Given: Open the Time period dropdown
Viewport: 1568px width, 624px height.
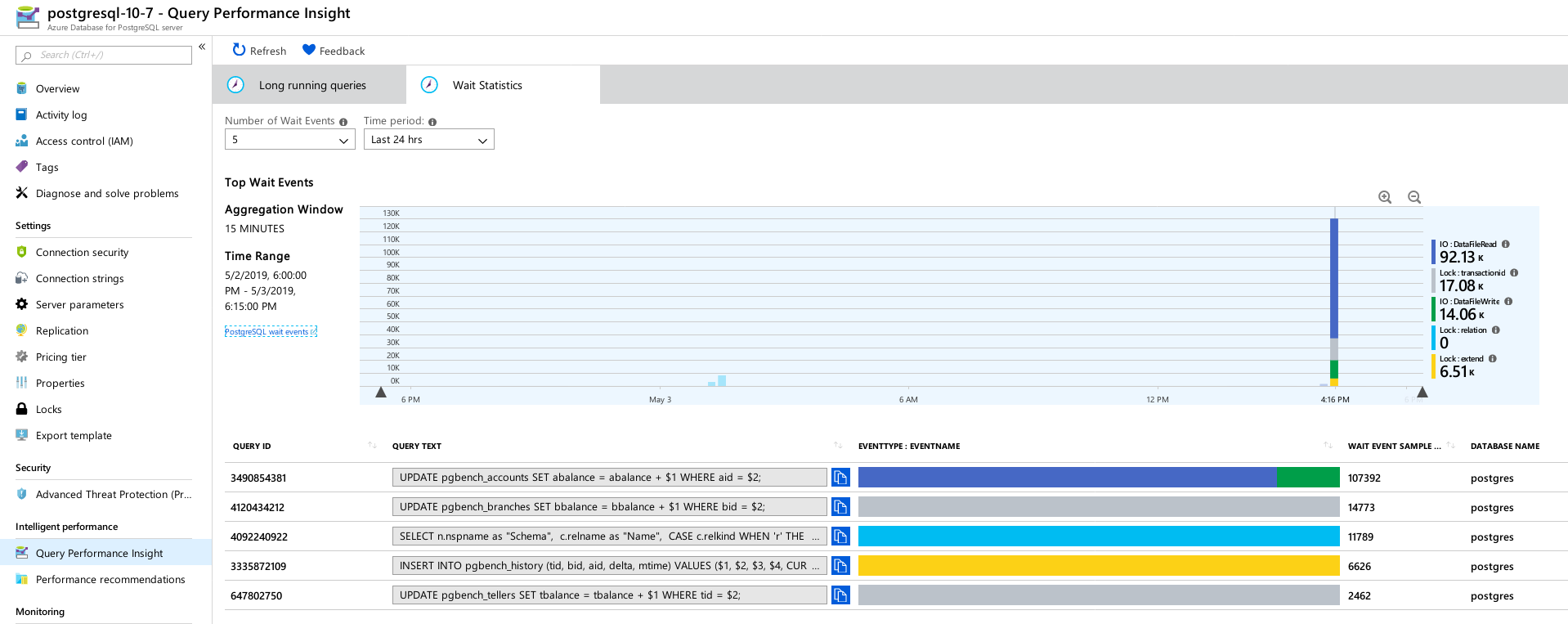Looking at the screenshot, I should (429, 140).
